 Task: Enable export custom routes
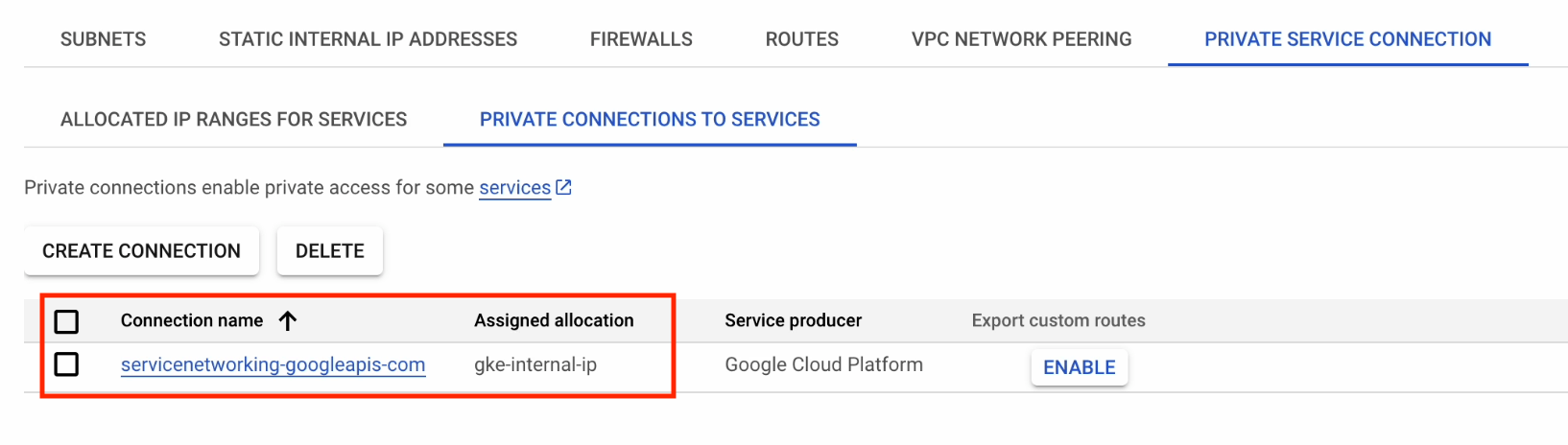tap(1079, 367)
